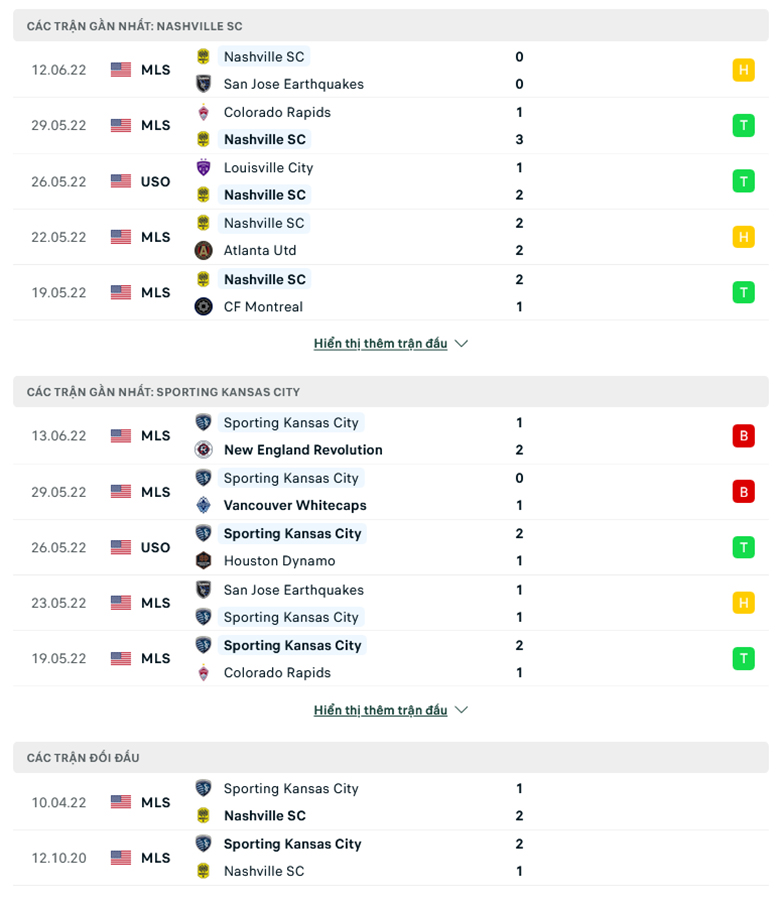Expand more matches under the Nashville SC section
780x901 pixels.
pyautogui.click(x=381, y=344)
